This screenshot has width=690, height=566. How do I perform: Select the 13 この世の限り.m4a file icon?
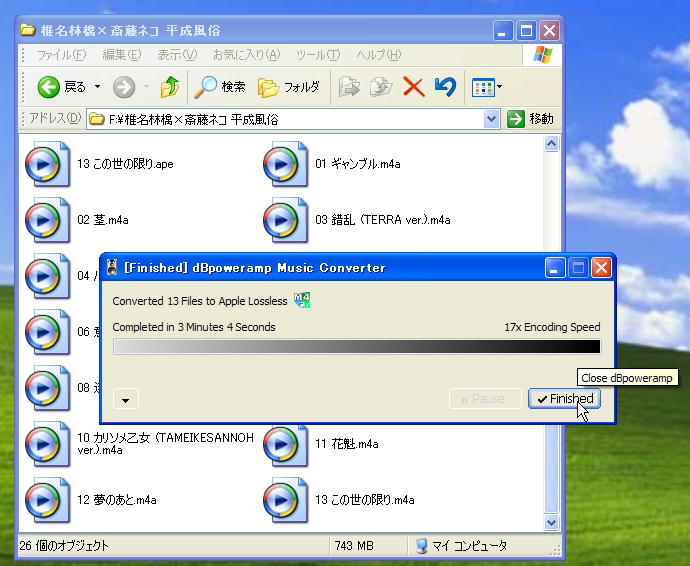[286, 500]
